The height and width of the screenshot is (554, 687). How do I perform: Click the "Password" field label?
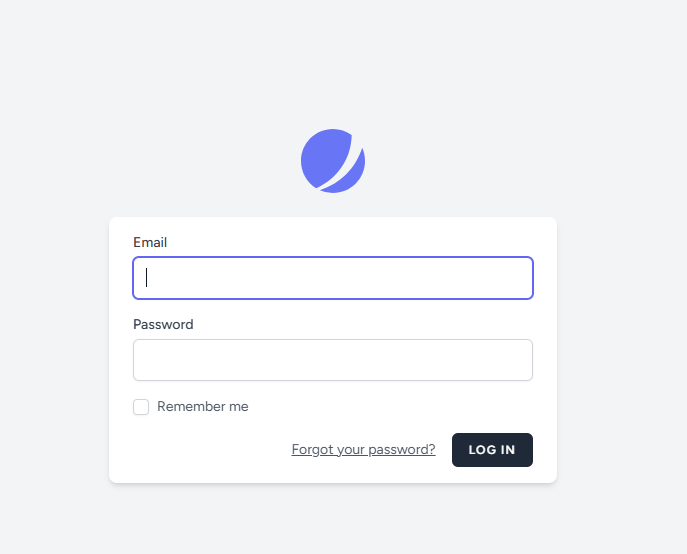pos(163,324)
